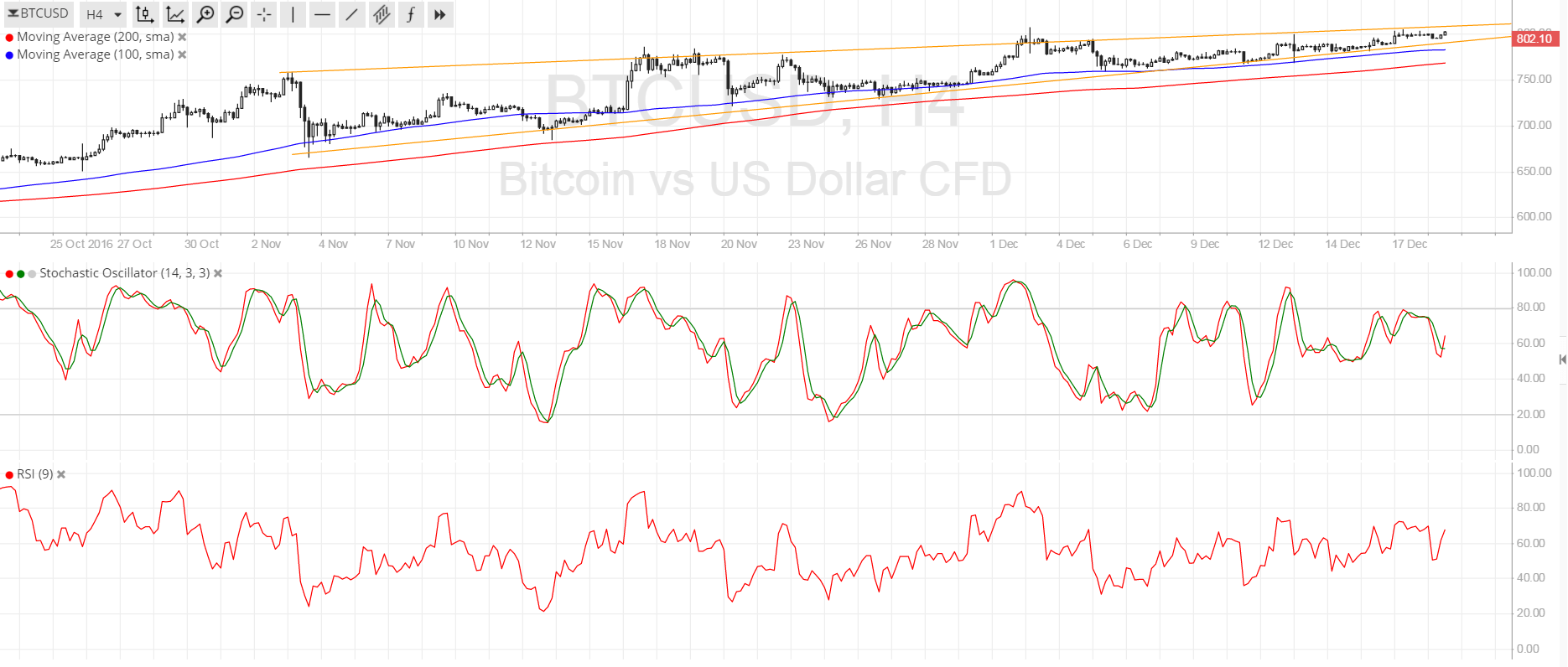Image resolution: width=1568 pixels, height=667 pixels.
Task: Remove the Moving Average 200 indicator
Action: [182, 37]
